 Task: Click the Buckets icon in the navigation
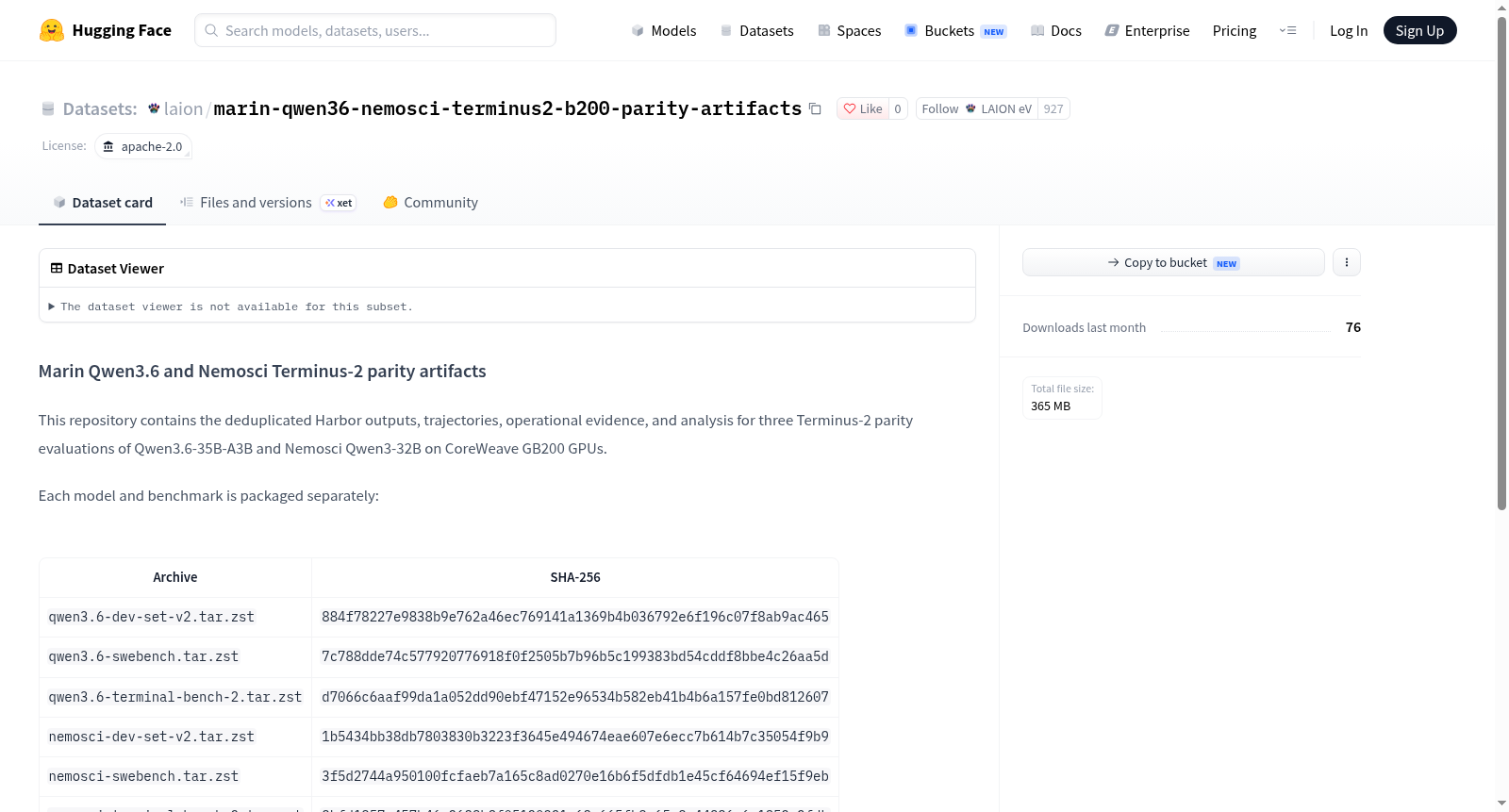[911, 30]
